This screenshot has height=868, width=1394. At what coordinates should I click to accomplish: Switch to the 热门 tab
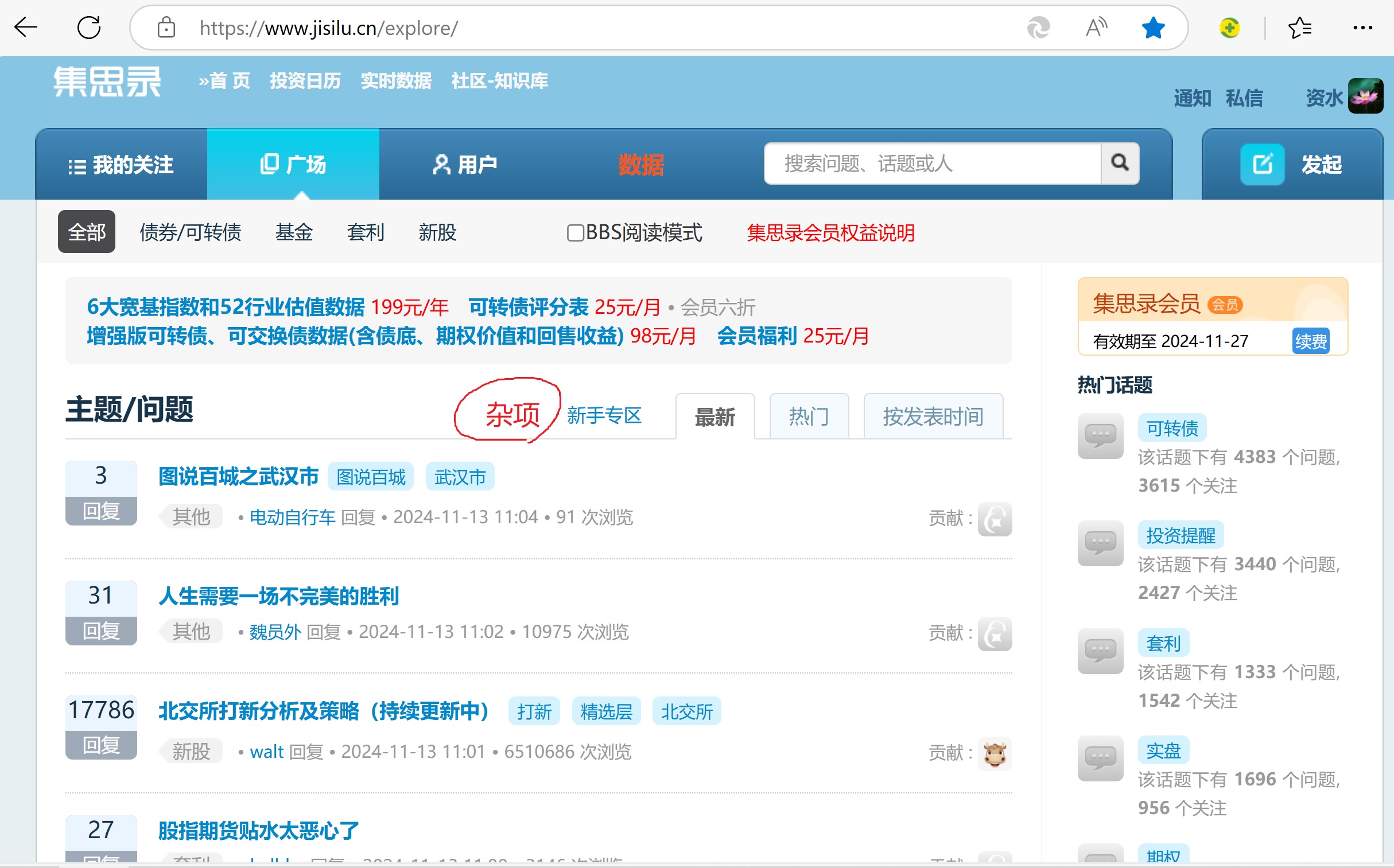coord(809,417)
